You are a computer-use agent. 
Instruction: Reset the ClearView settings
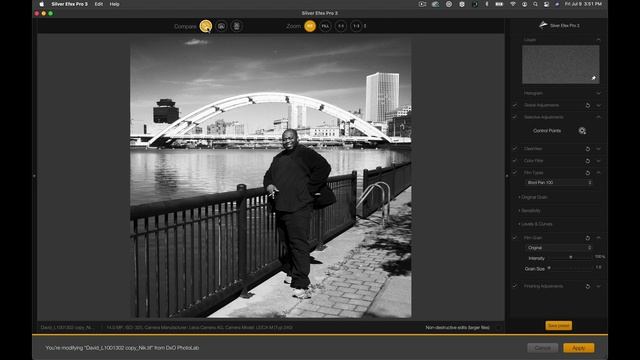pyautogui.click(x=588, y=149)
